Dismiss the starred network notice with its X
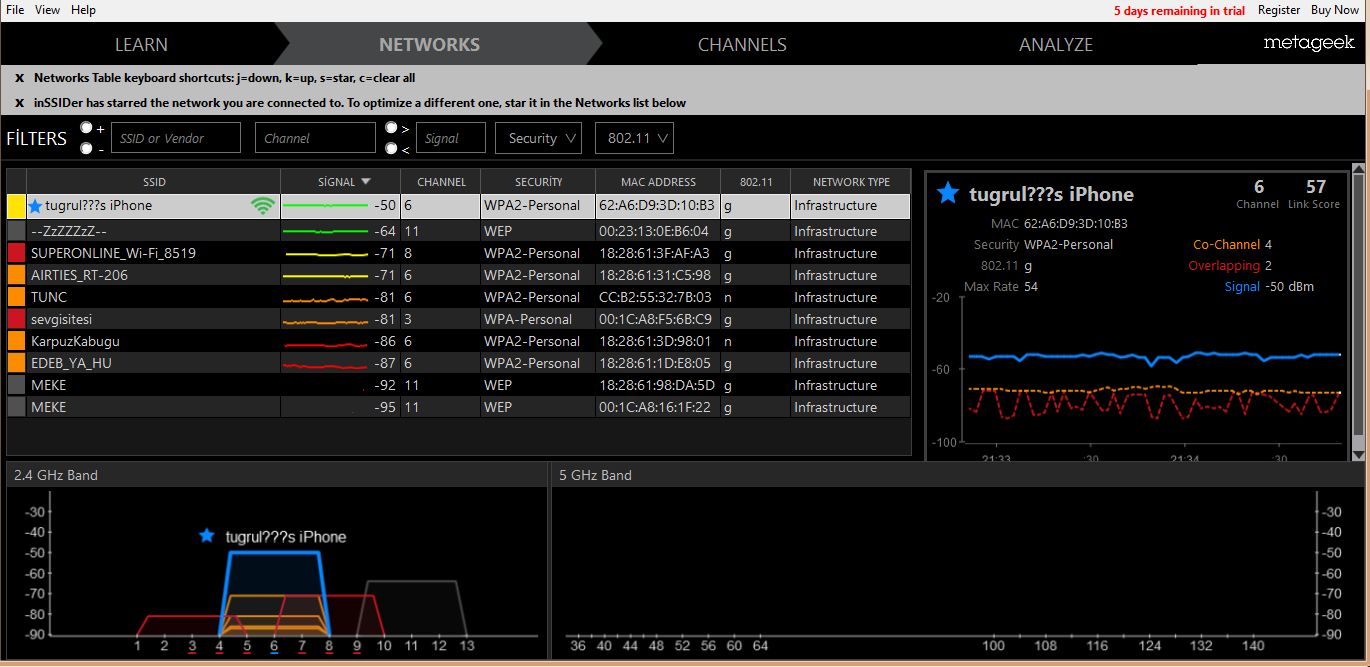 pos(19,103)
